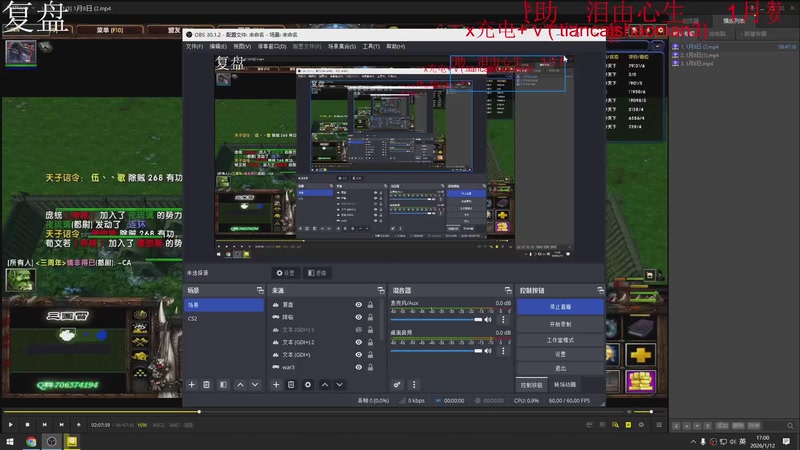Click the blue 停止直播 button
This screenshot has width=800, height=450.
coord(560,307)
